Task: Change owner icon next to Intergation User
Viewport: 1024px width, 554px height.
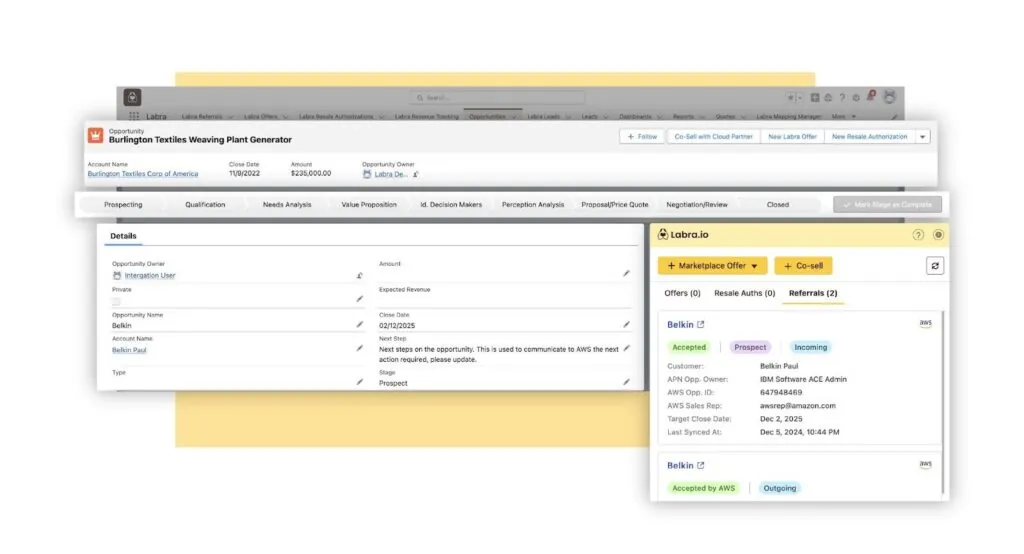Action: click(359, 276)
